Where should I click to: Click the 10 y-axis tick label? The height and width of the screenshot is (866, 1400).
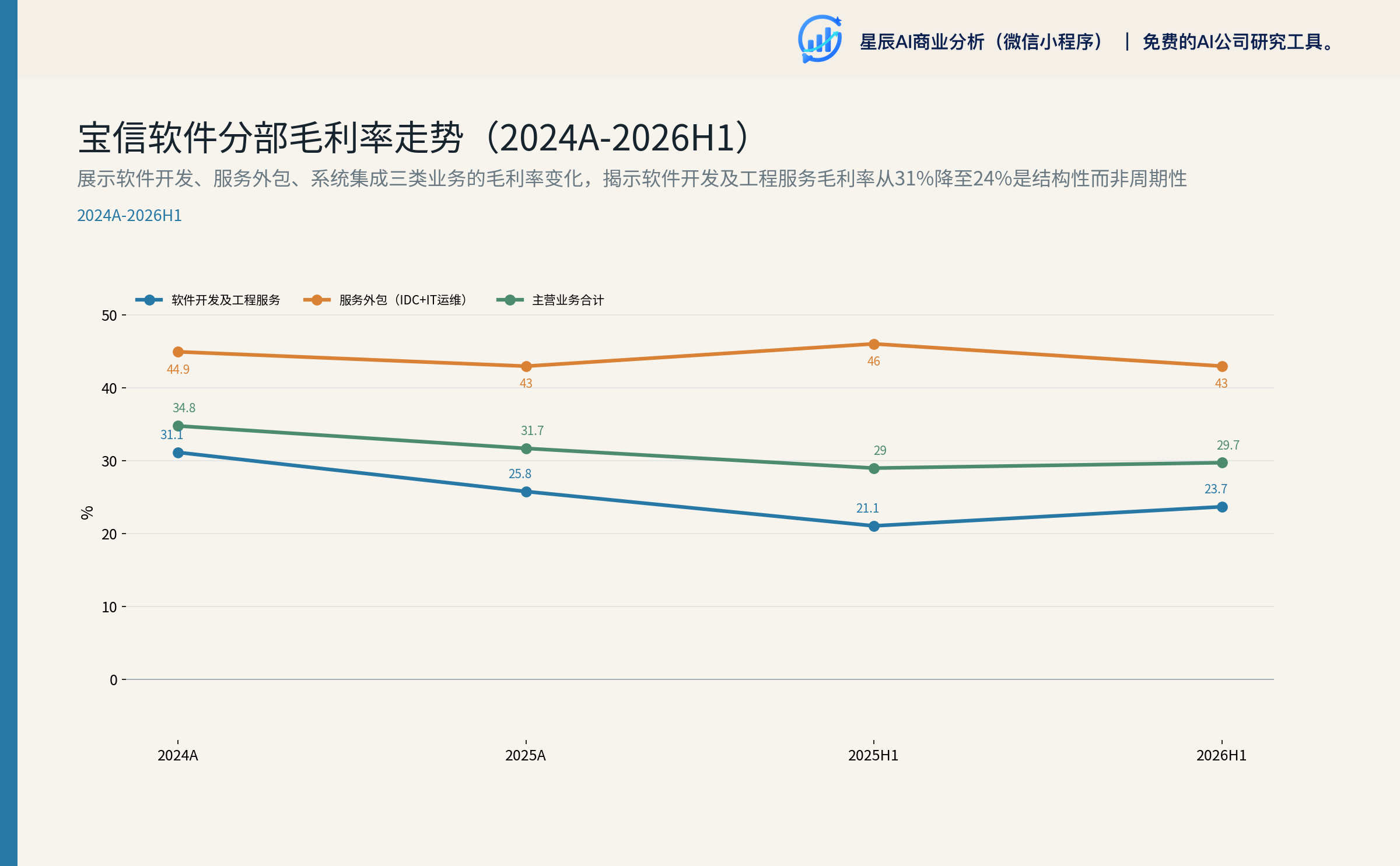tap(110, 607)
